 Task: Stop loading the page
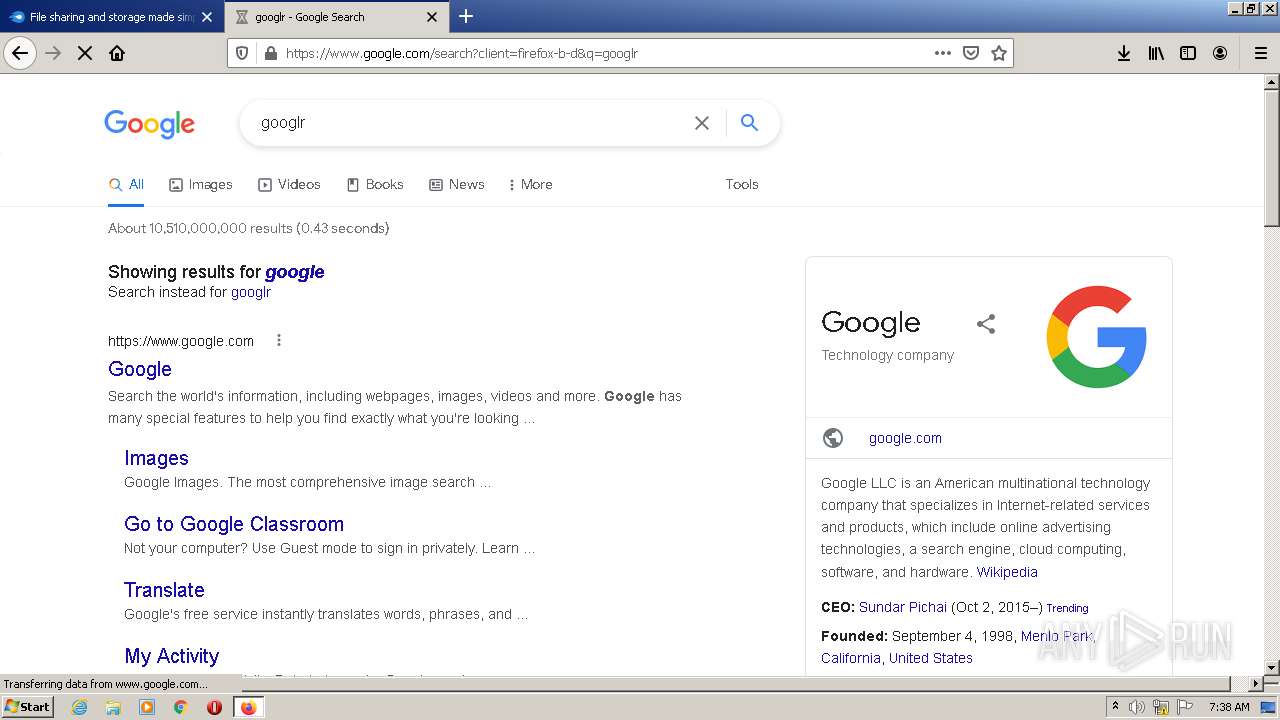85,53
